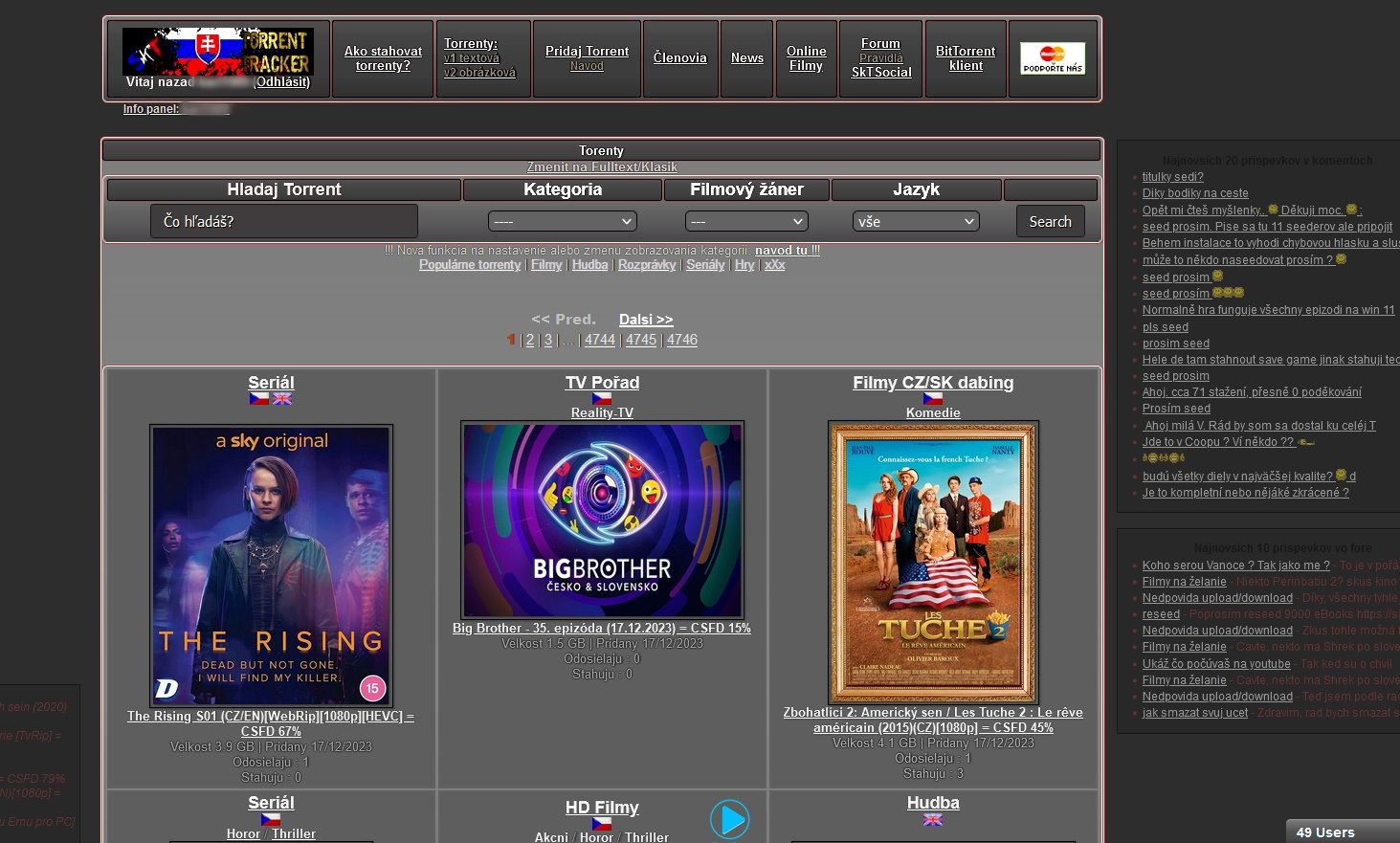Click HD Filmy category heading
Image resolution: width=1400 pixels, height=843 pixels.
click(x=602, y=808)
